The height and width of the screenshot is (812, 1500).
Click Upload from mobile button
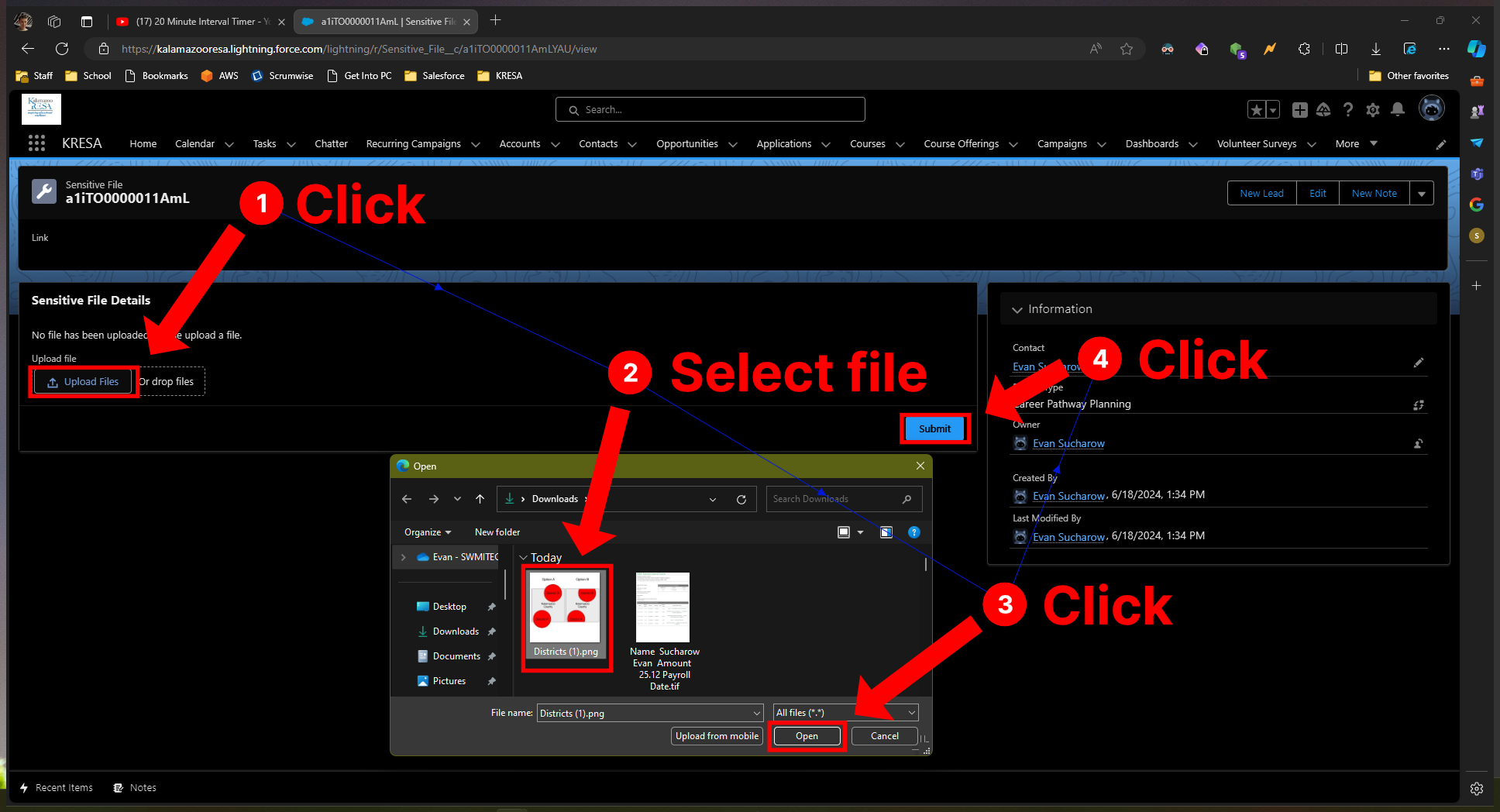pos(717,736)
